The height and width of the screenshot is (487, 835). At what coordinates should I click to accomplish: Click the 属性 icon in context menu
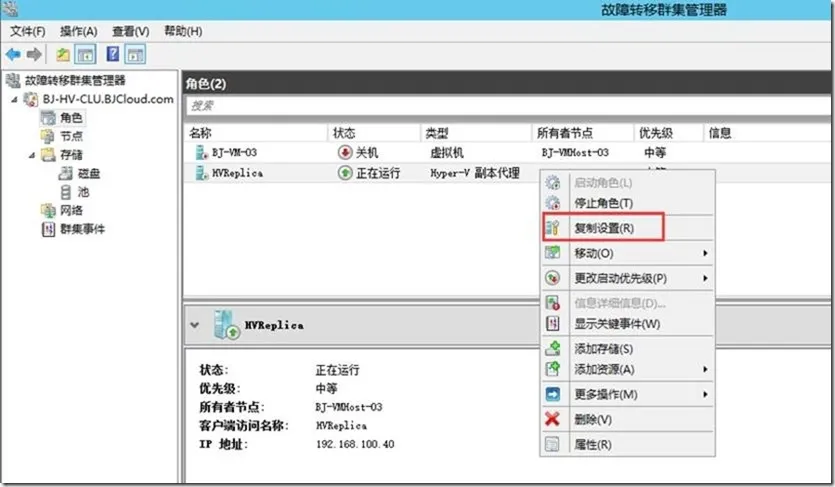[553, 444]
